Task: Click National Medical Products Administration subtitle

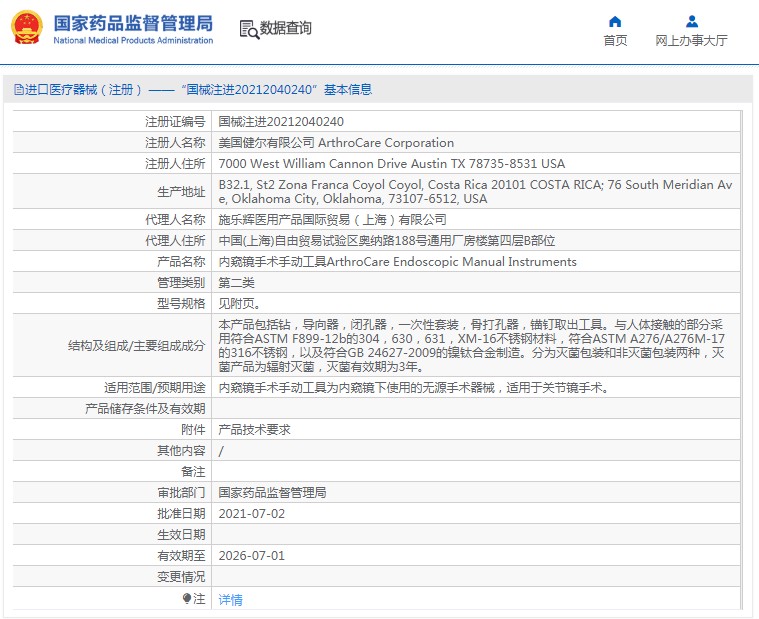Action: [x=133, y=41]
